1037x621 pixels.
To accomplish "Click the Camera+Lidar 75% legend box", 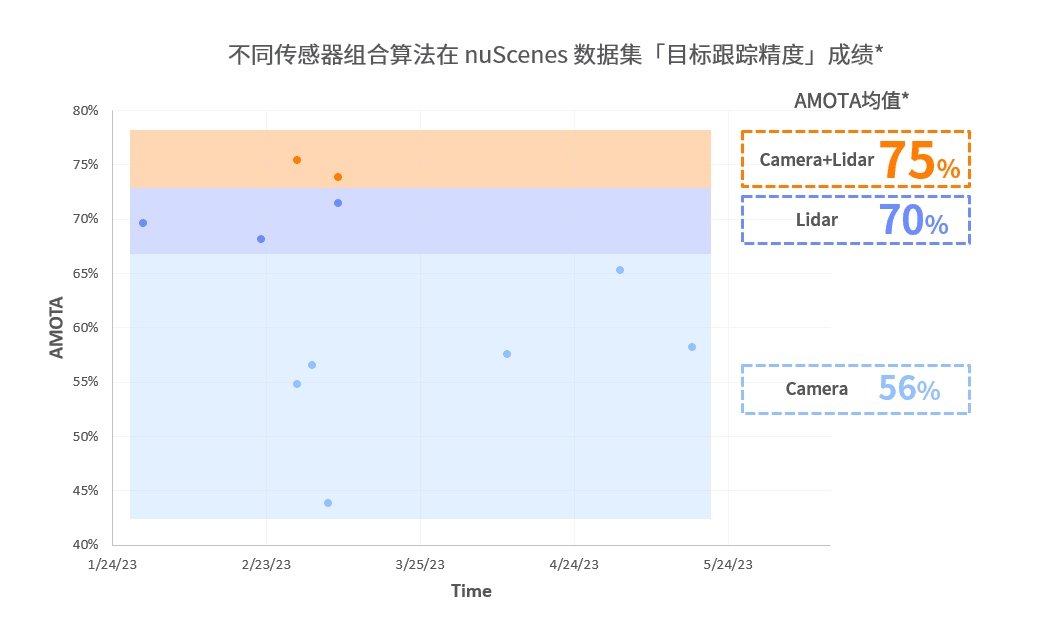I will (x=855, y=159).
